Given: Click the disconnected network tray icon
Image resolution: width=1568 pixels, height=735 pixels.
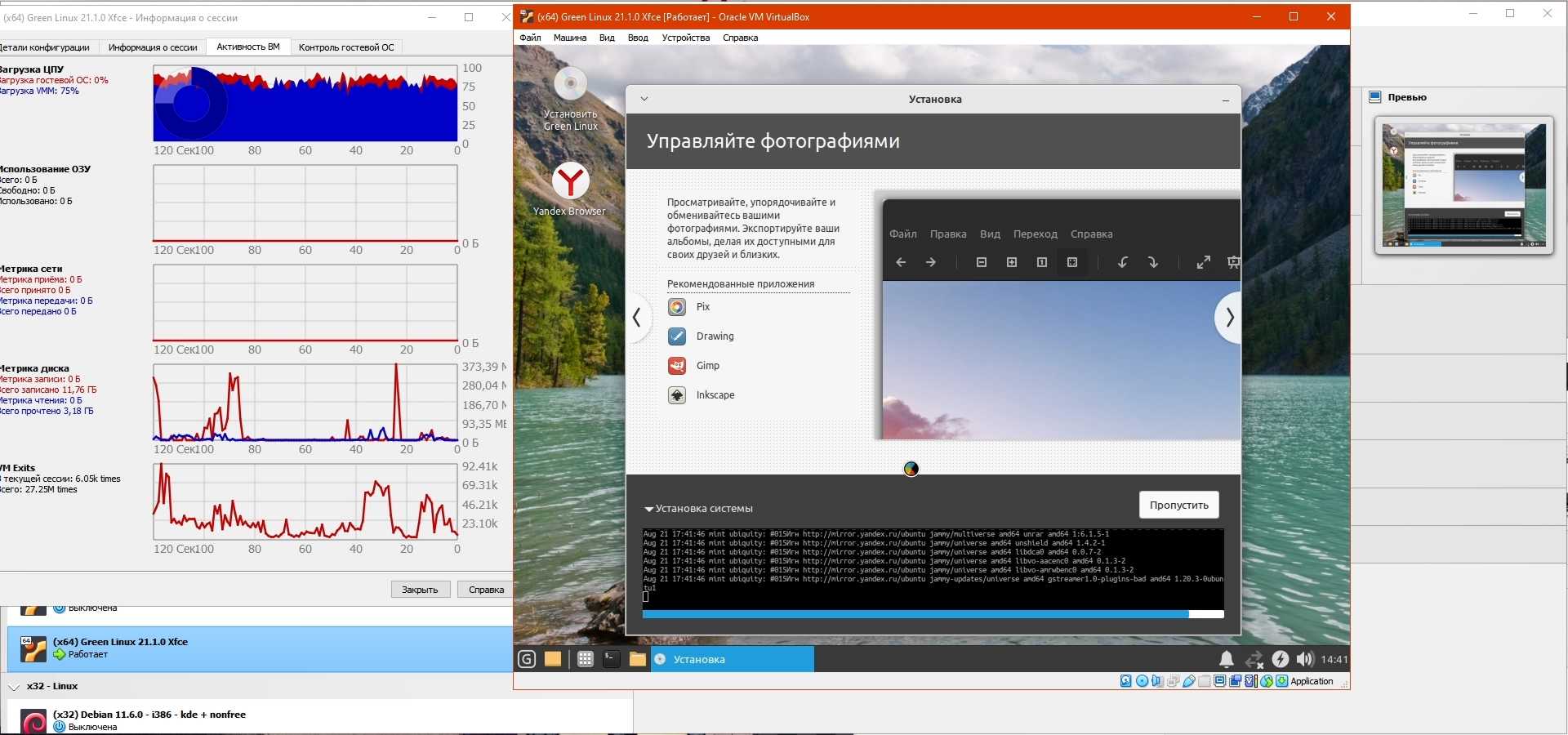Looking at the screenshot, I should point(1254,659).
